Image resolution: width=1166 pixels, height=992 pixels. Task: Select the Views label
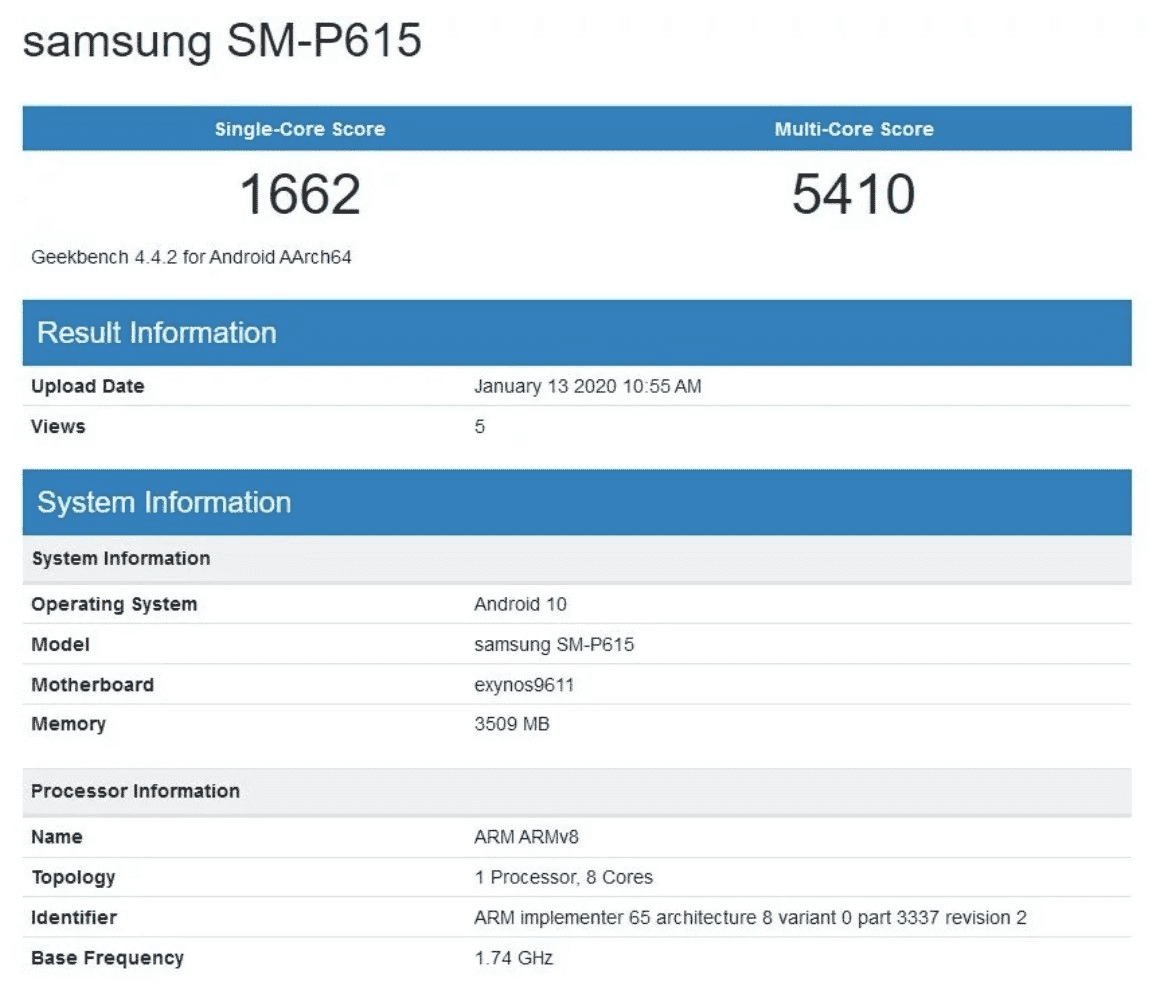tap(58, 426)
